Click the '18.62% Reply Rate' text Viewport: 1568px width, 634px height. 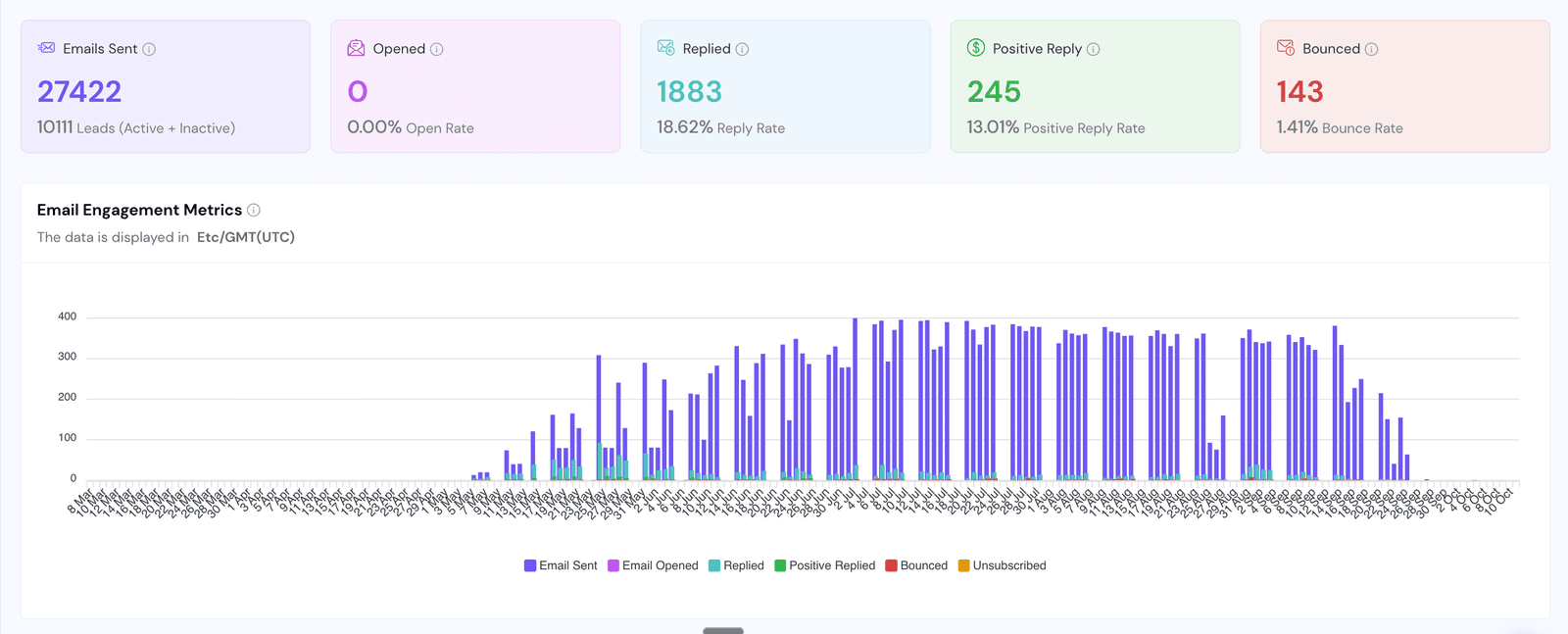720,127
